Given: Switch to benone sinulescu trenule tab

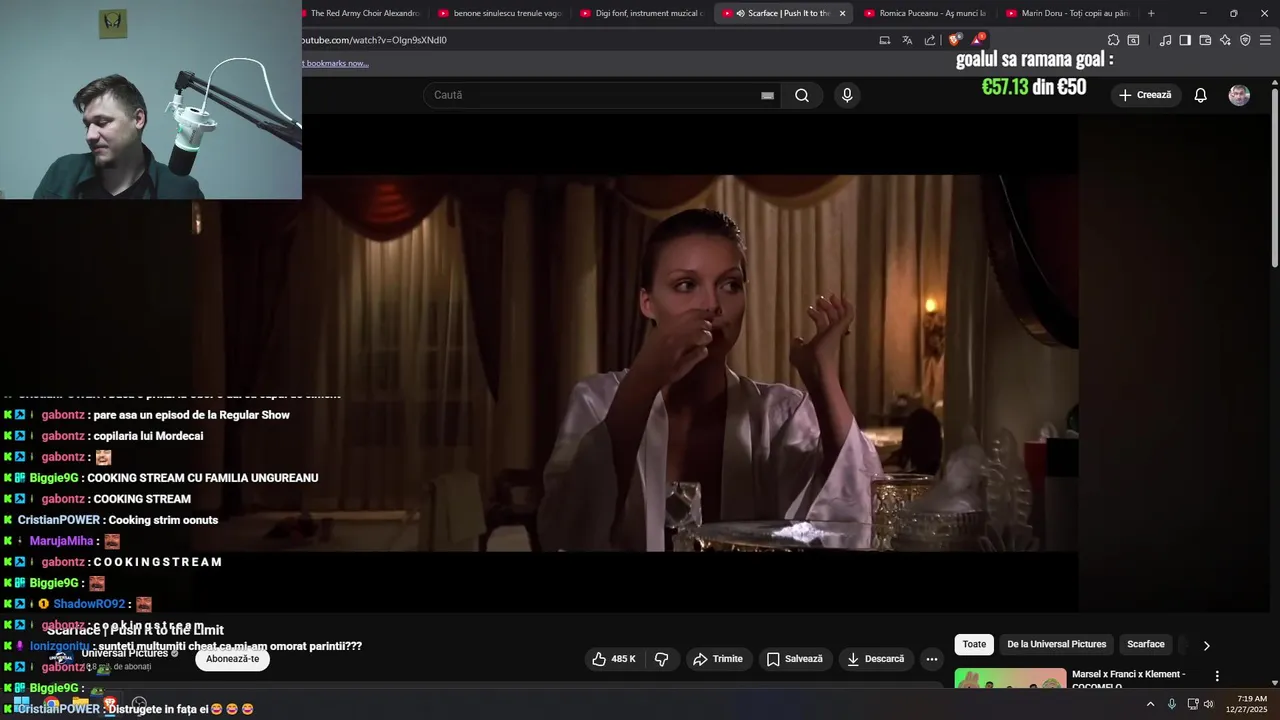Looking at the screenshot, I should coord(502,13).
